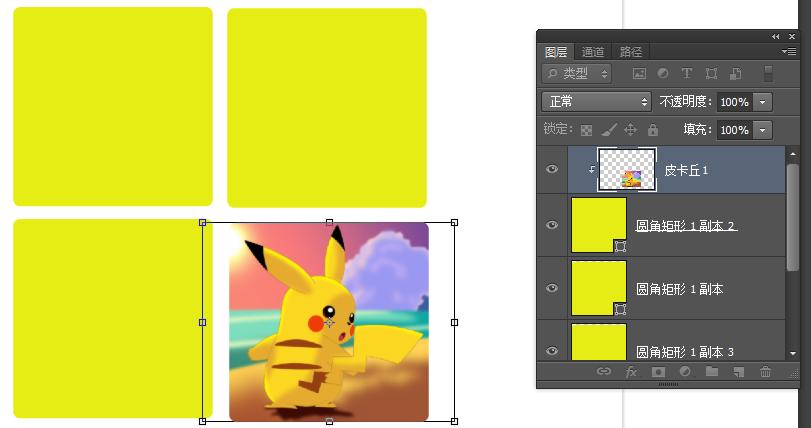
Task: Toggle lock all padlock icon
Action: (x=653, y=129)
